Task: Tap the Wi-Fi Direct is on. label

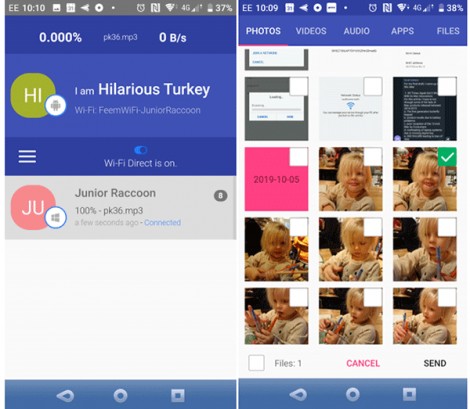Action: pos(140,163)
